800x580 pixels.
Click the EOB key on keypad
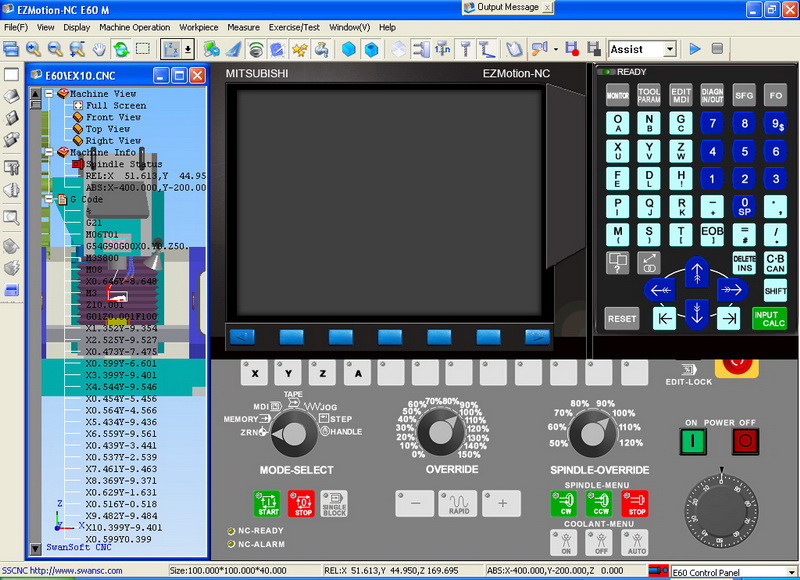[712, 235]
